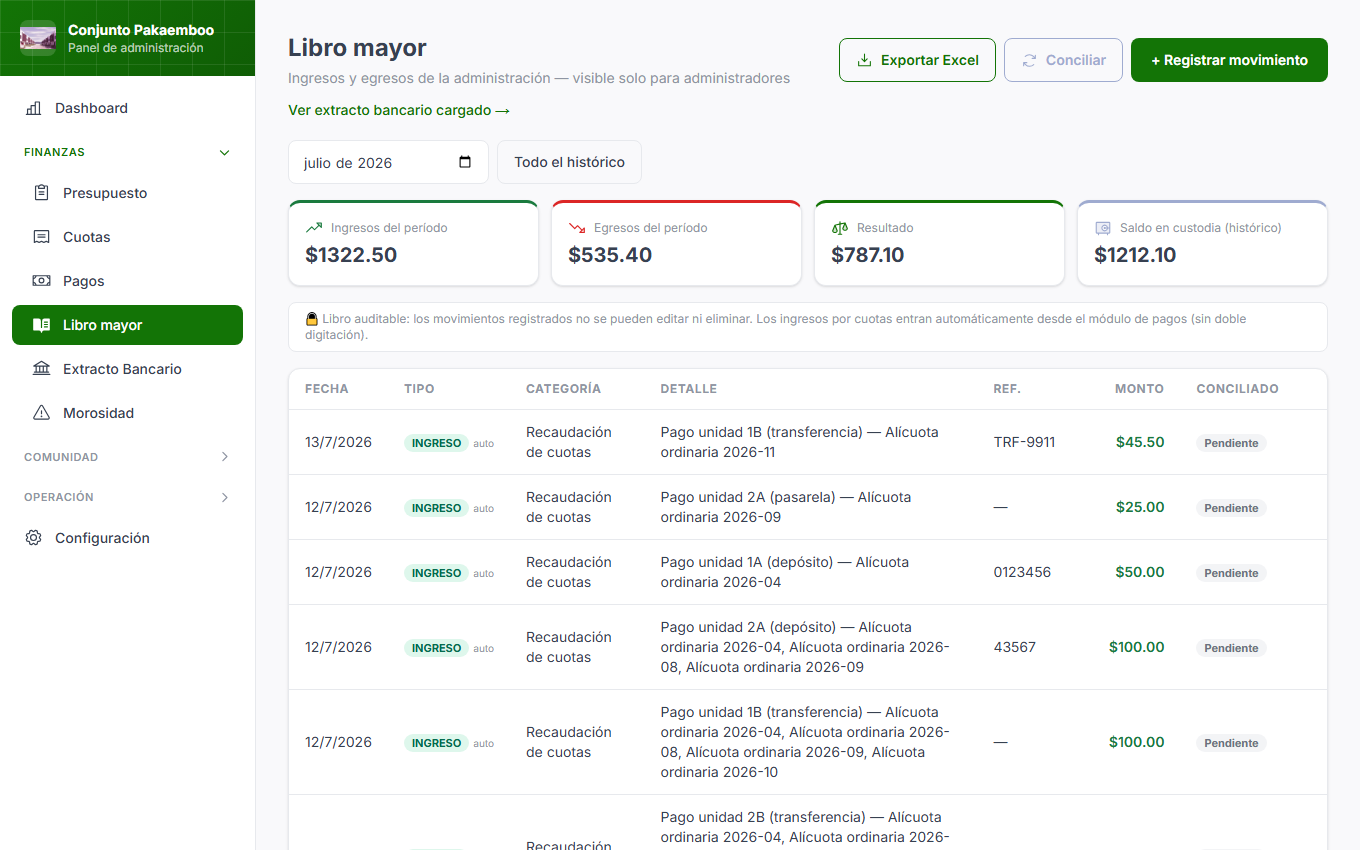This screenshot has height=850, width=1360.
Task: Click the Resultado $787.10 value
Action: (867, 255)
